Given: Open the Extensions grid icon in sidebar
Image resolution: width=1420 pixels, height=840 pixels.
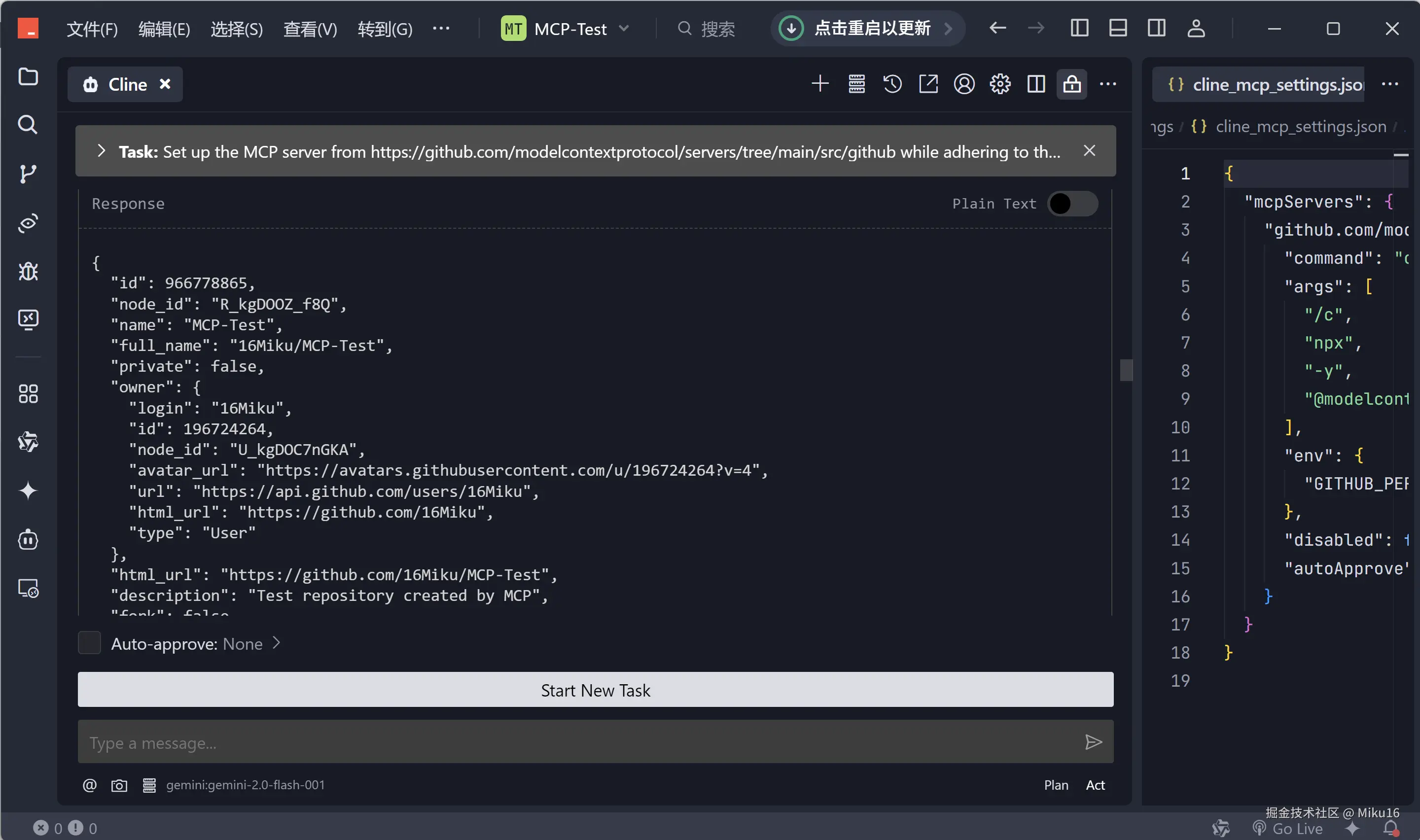Looking at the screenshot, I should click(28, 394).
